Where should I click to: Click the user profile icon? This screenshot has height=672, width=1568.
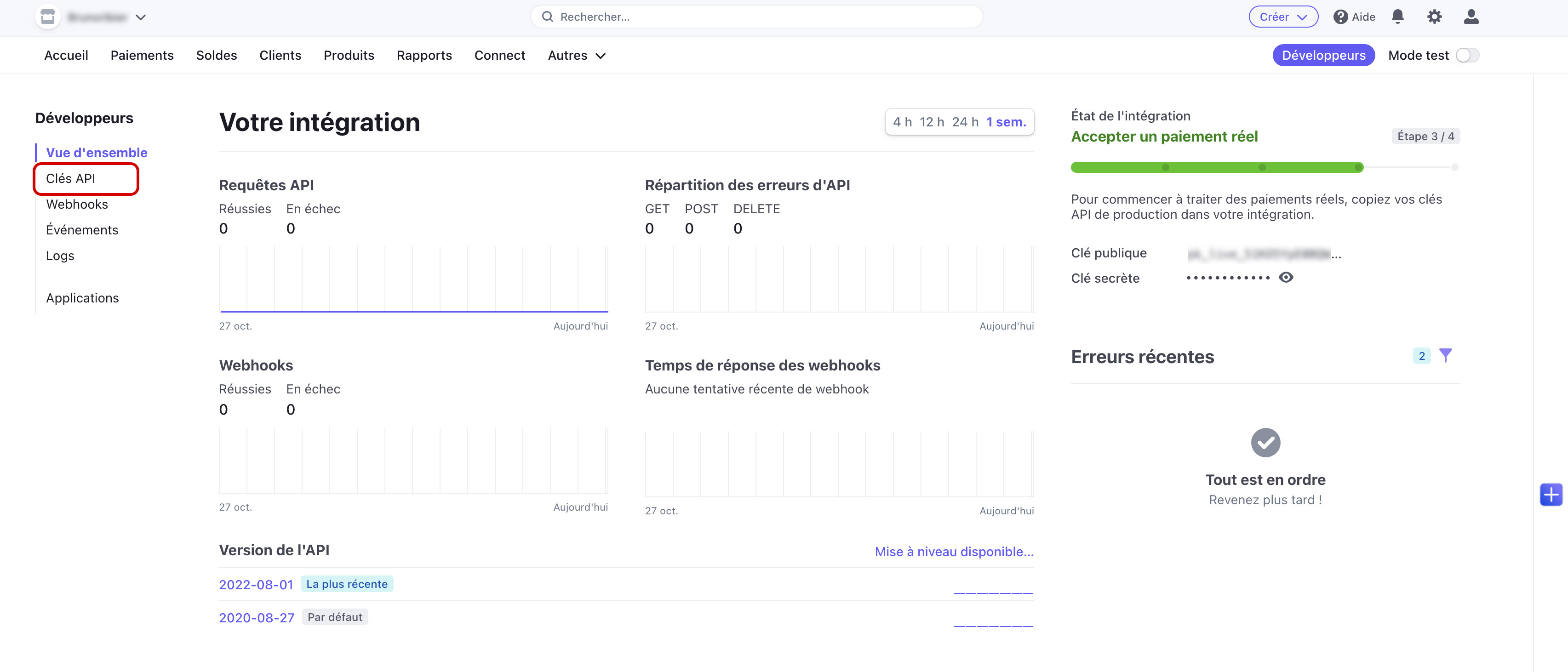point(1471,17)
